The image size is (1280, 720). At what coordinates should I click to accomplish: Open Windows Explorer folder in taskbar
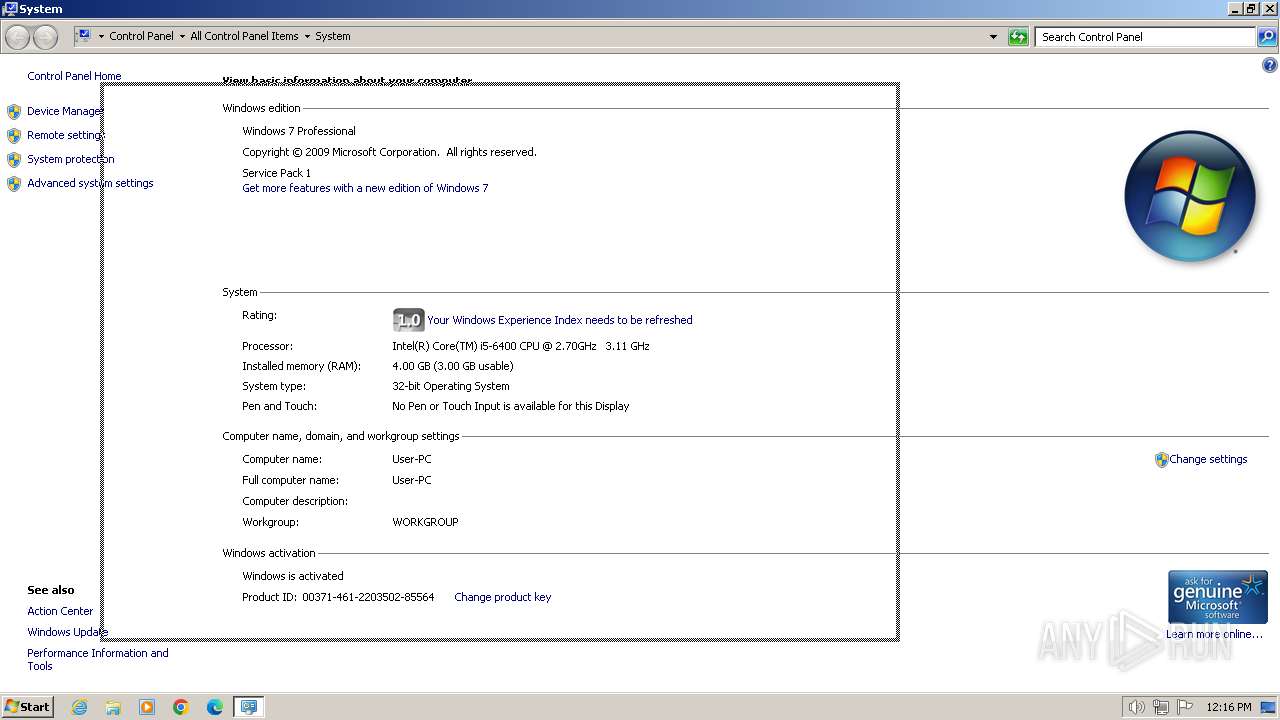click(x=113, y=707)
